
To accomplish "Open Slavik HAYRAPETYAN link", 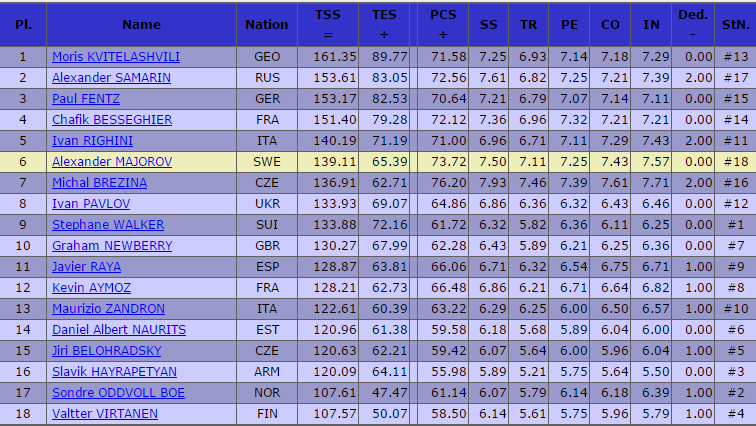I will [x=114, y=372].
